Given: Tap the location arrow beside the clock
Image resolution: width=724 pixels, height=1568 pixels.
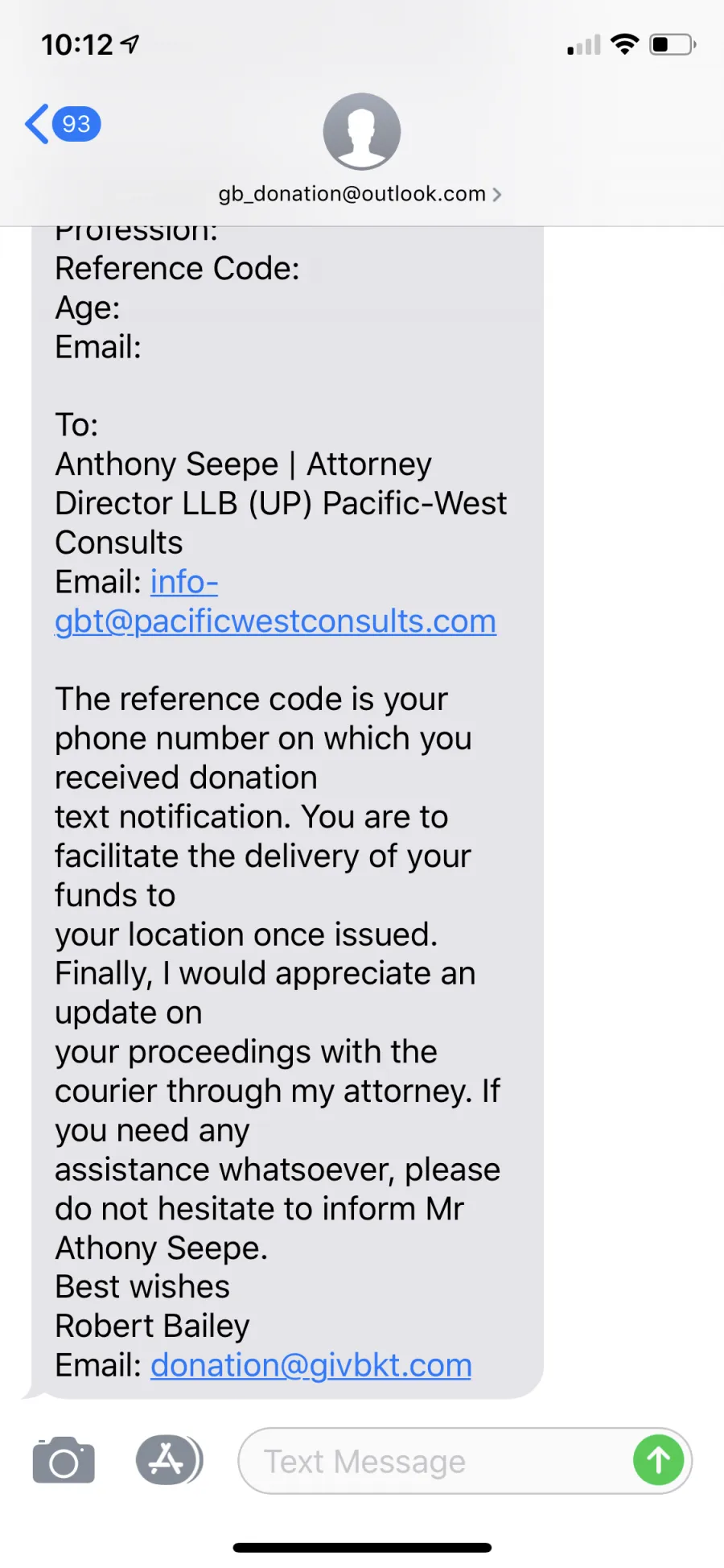Looking at the screenshot, I should [130, 44].
